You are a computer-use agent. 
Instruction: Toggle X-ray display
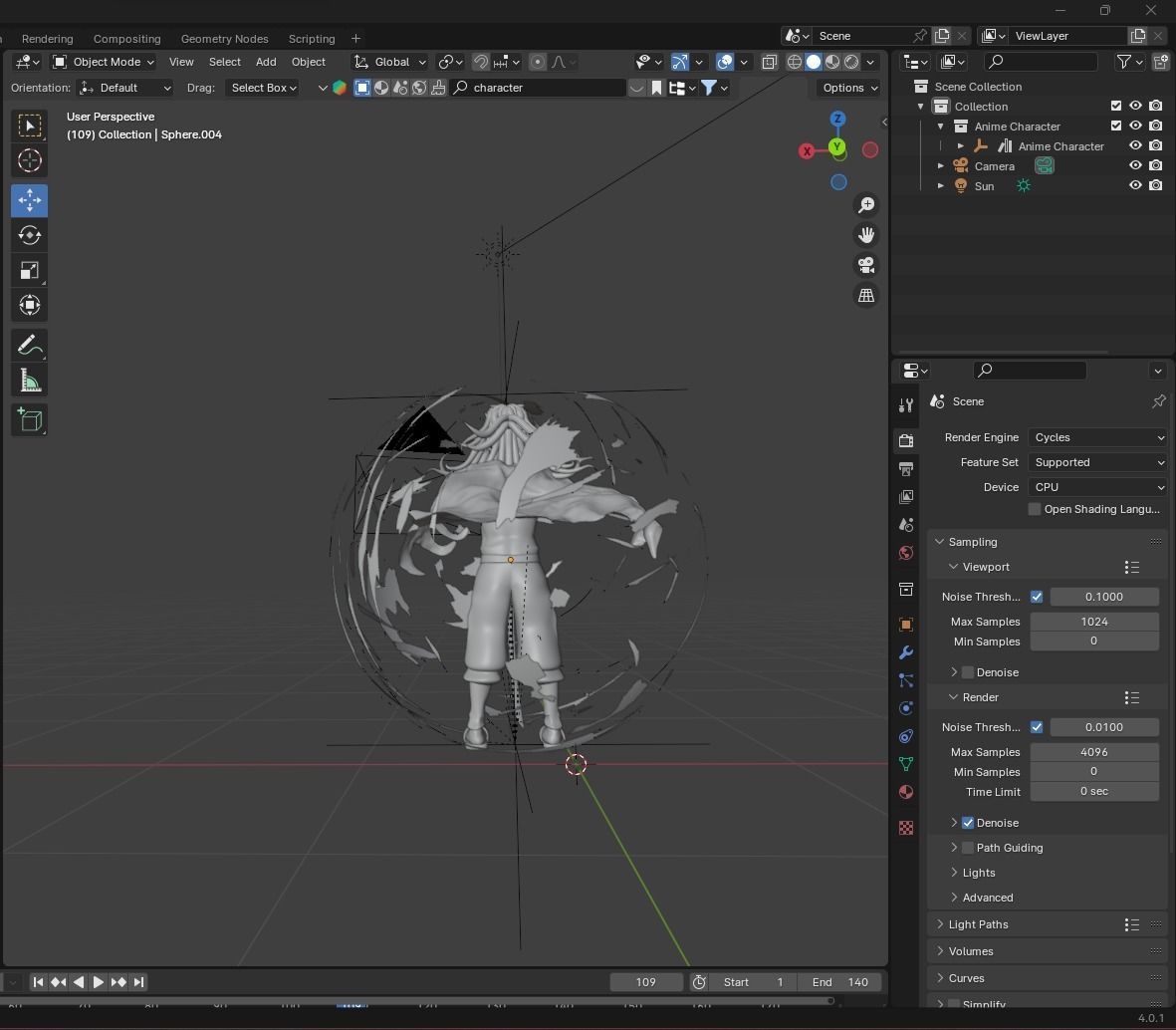tap(769, 62)
